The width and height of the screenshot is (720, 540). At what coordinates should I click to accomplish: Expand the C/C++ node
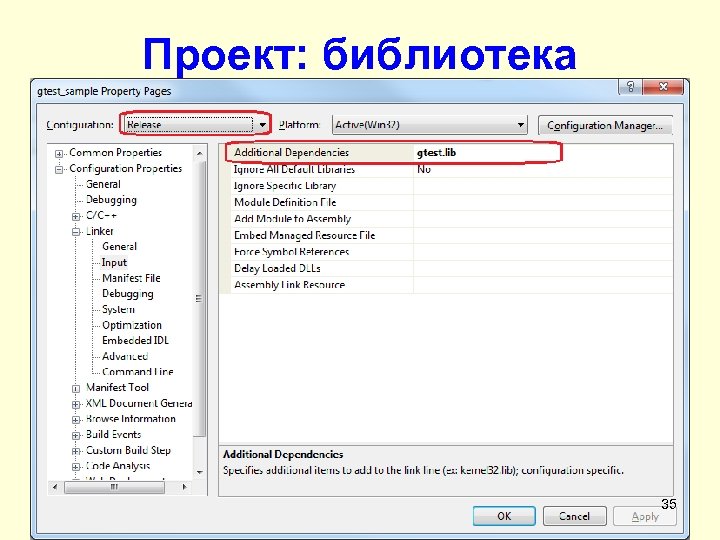(x=76, y=216)
